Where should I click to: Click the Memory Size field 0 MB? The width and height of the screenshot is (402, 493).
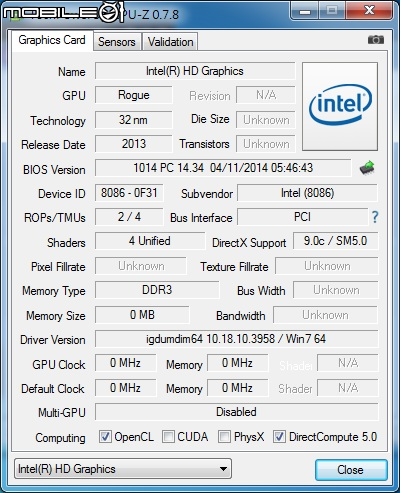pyautogui.click(x=142, y=315)
